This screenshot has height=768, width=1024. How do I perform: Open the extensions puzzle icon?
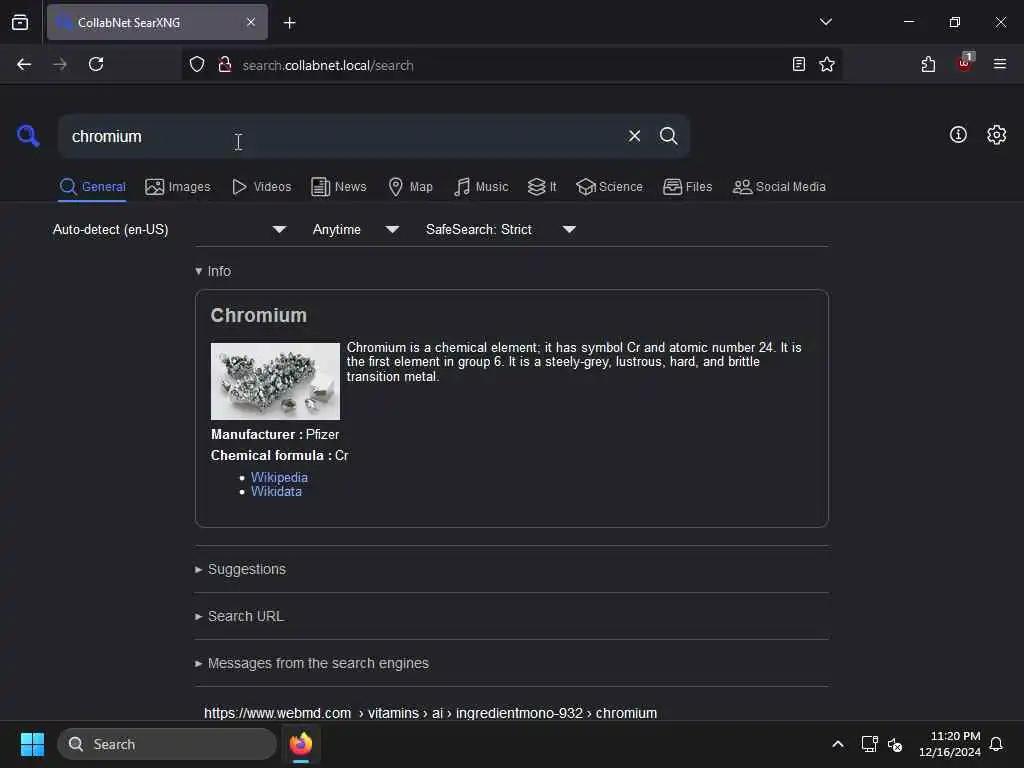tap(928, 64)
